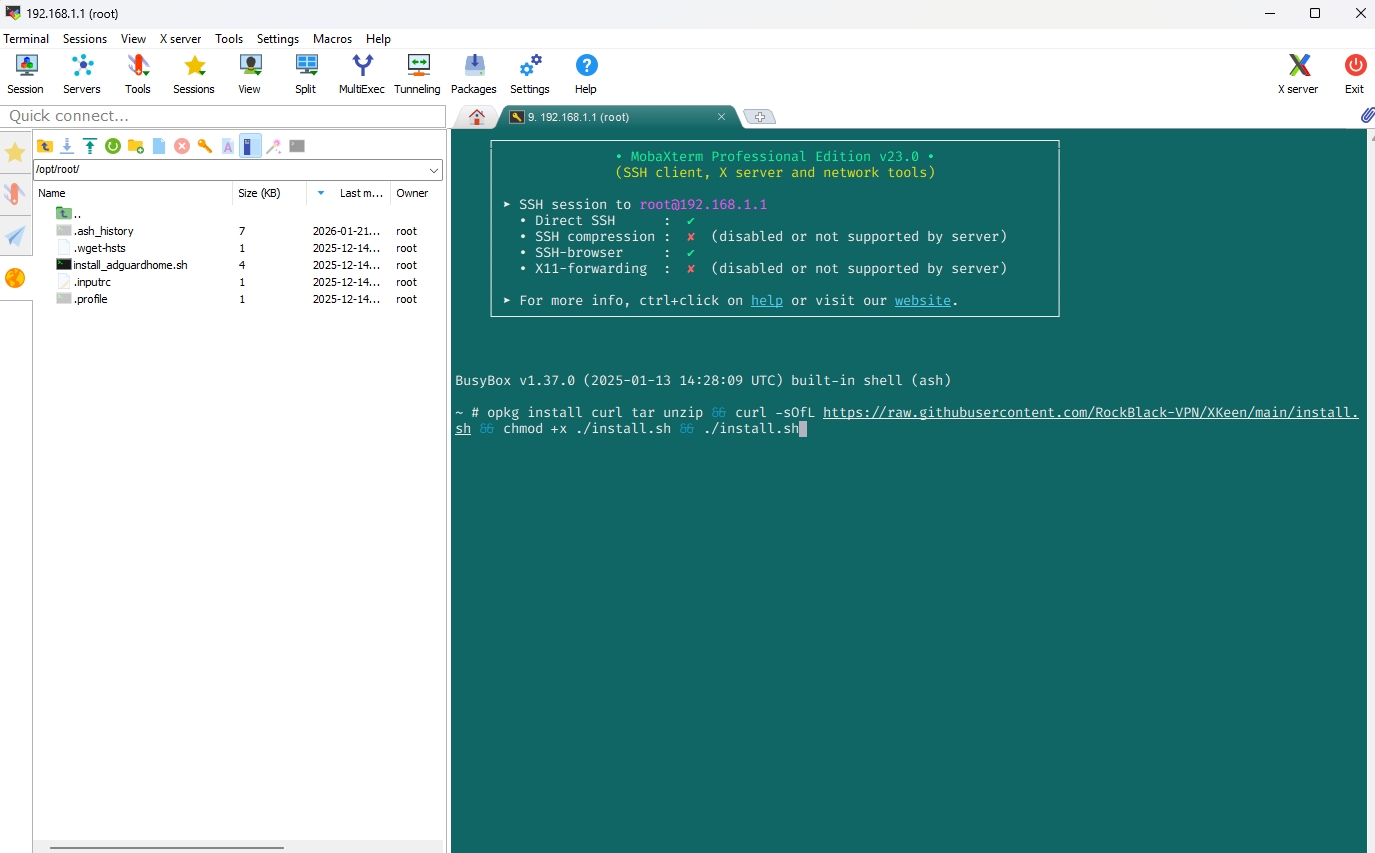The height and width of the screenshot is (853, 1375).
Task: Start the X server icon at right
Action: [x=1298, y=74]
